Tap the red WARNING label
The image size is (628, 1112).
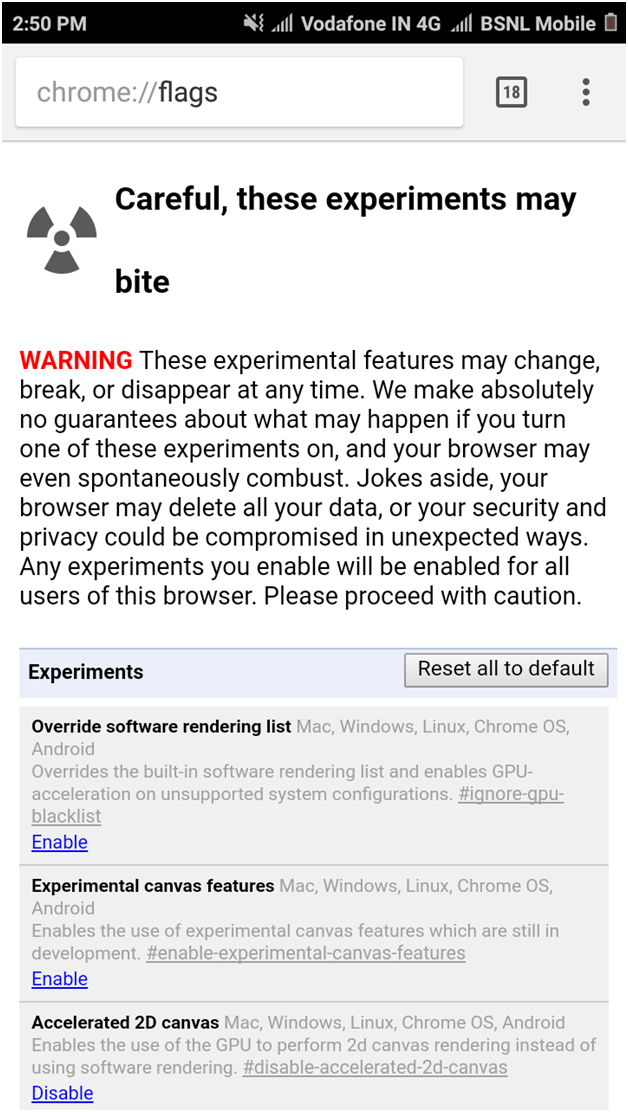pyautogui.click(x=76, y=360)
